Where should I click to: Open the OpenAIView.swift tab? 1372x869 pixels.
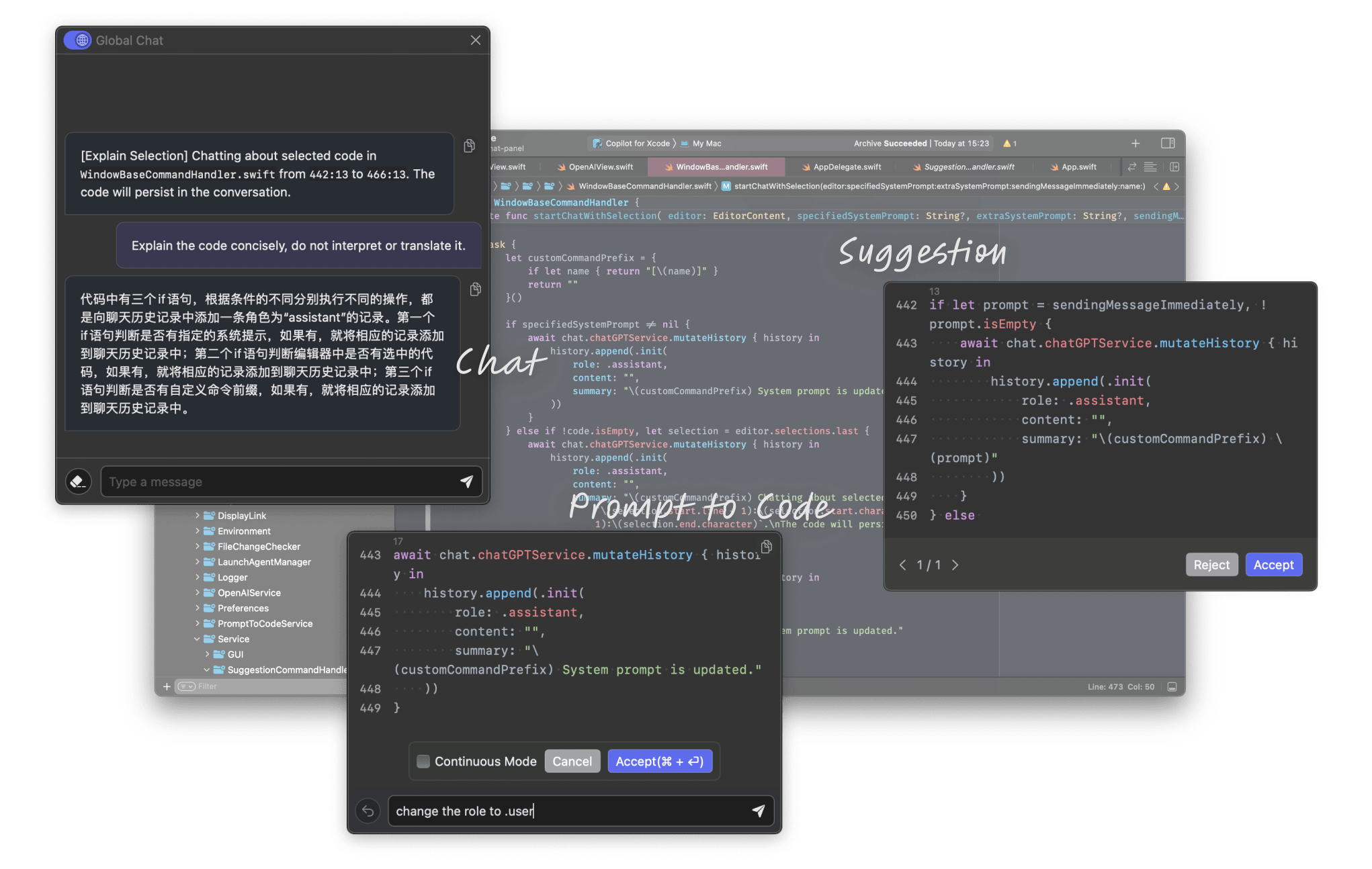[600, 167]
